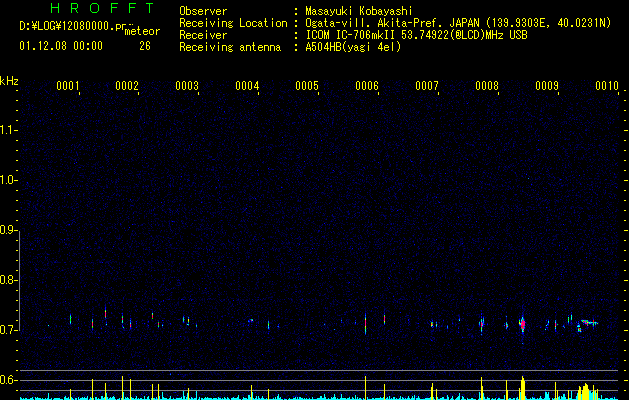
Task: Click time marker 0004
Action: (x=247, y=86)
